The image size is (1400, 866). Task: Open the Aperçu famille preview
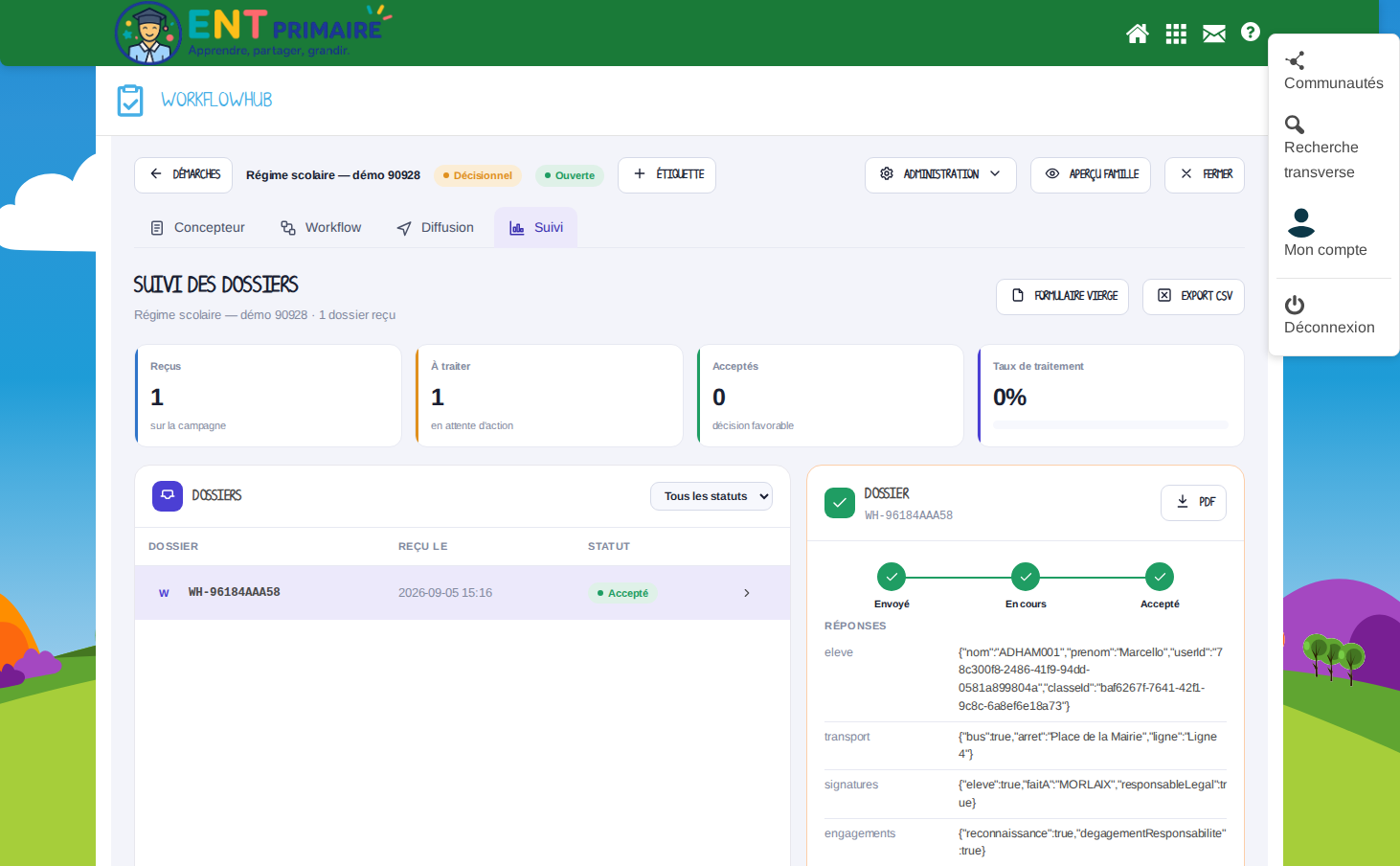1091,175
